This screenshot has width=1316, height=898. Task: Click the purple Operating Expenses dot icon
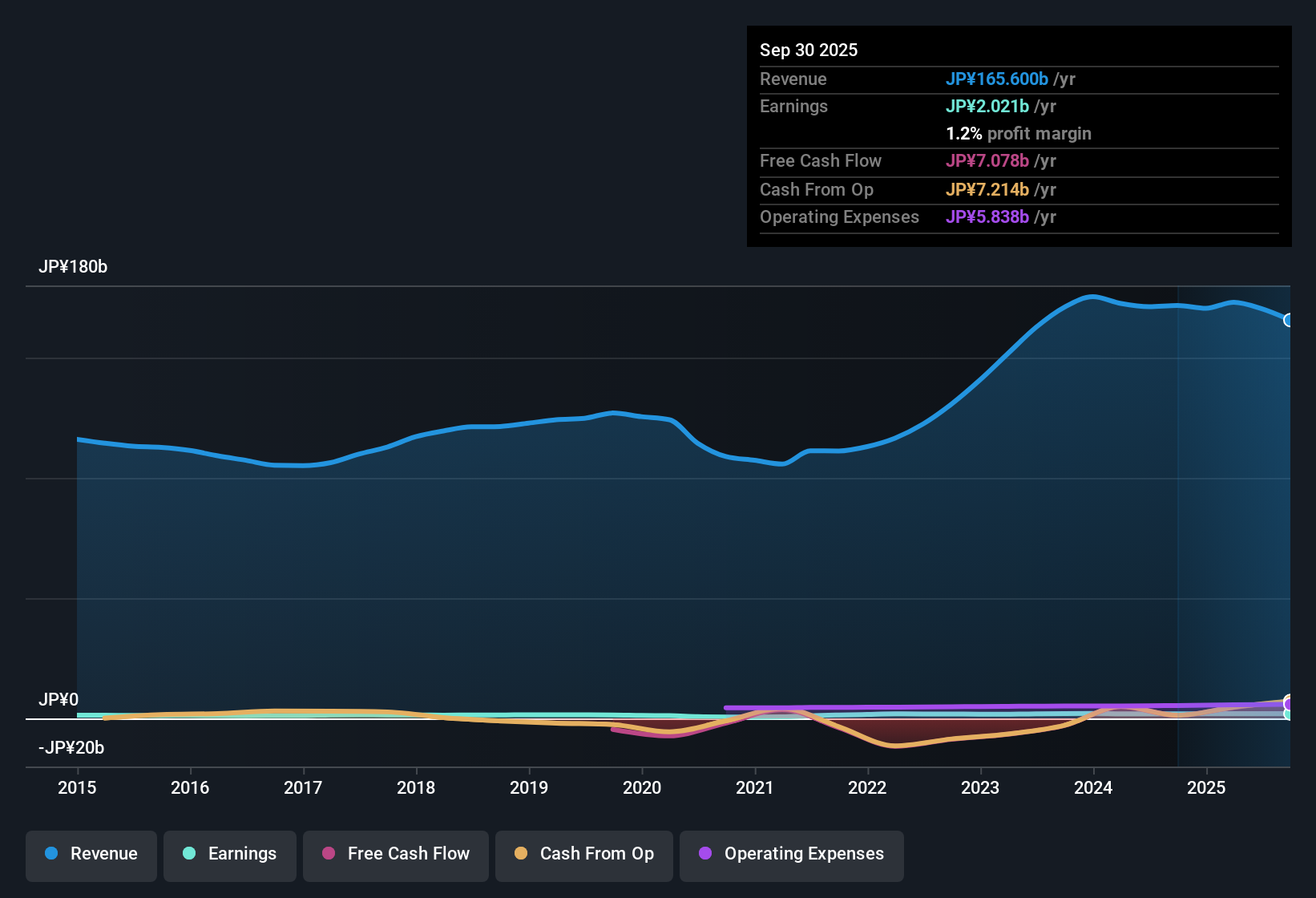click(x=705, y=854)
